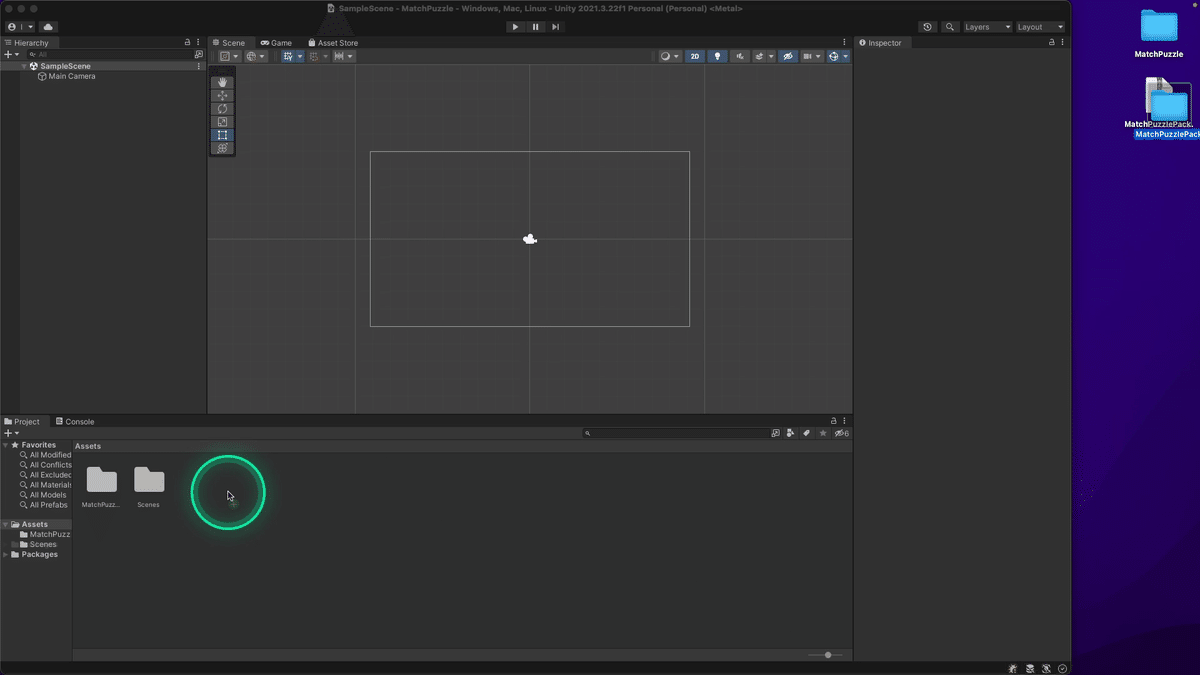
Task: Open the global search magnifier
Action: click(950, 27)
